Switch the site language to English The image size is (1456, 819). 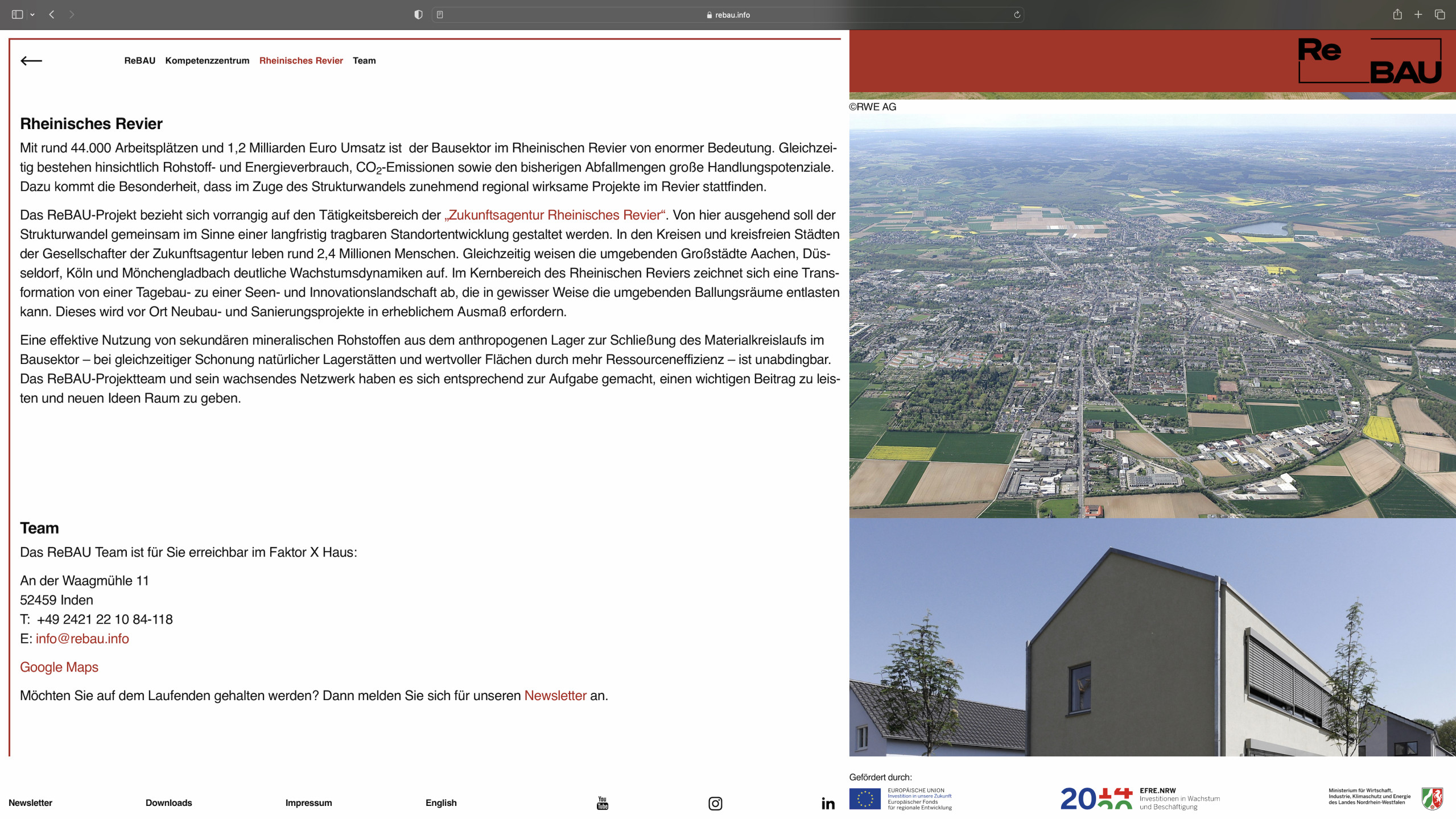pyautogui.click(x=441, y=803)
